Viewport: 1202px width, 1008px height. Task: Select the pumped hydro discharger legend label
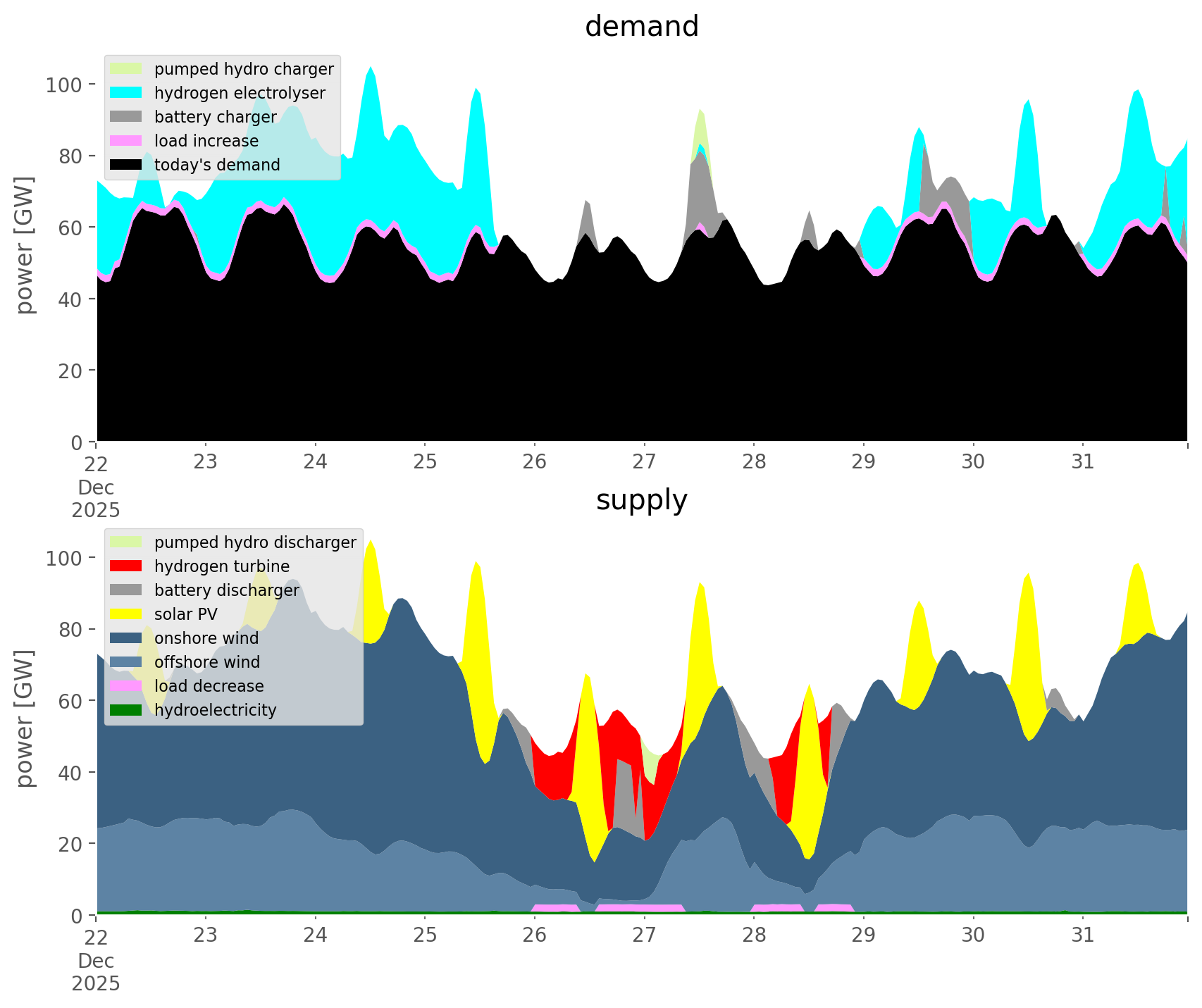[255, 542]
